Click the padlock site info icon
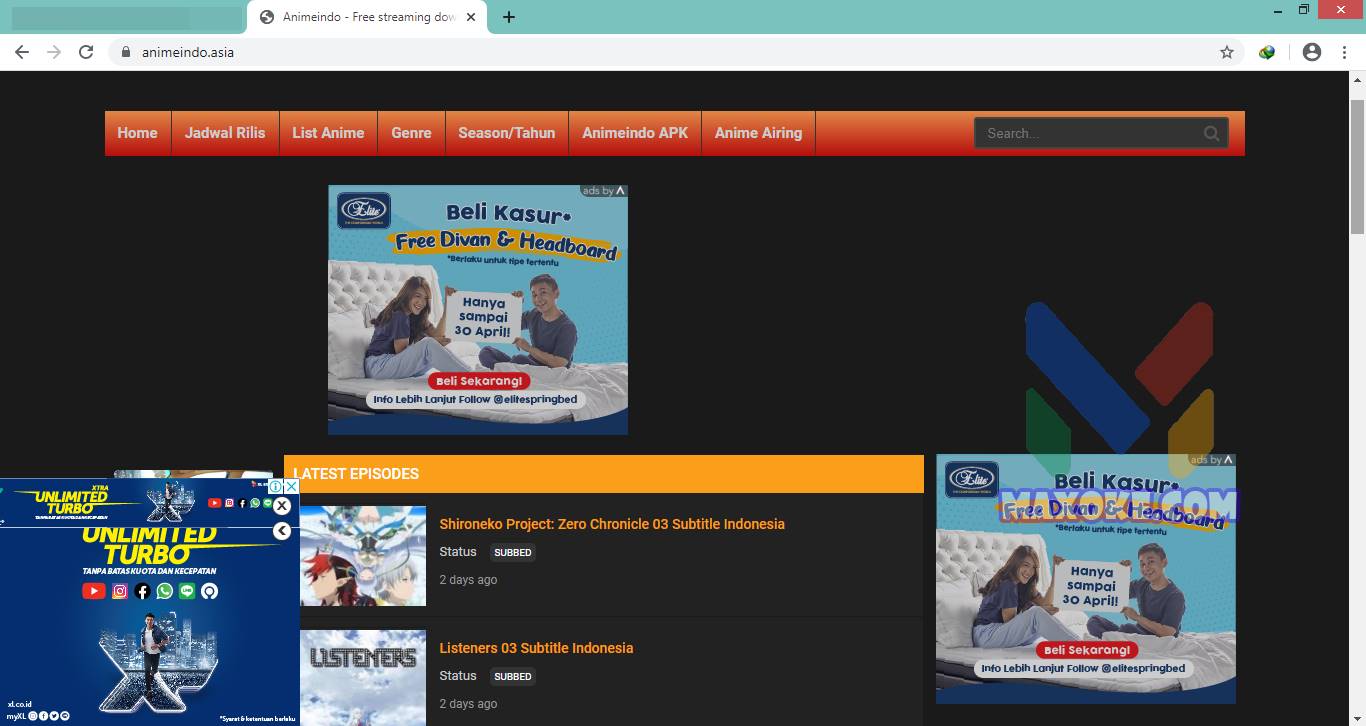 125,52
